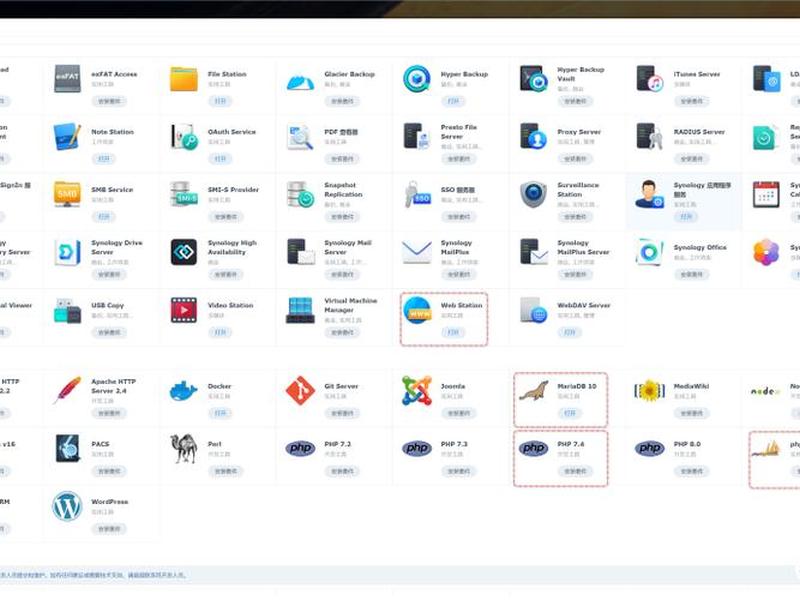Select the WordPress logo icon
The width and height of the screenshot is (800, 600).
[x=67, y=506]
